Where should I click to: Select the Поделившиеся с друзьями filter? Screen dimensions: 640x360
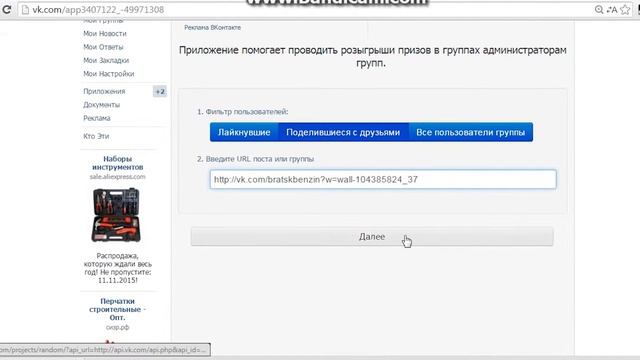click(x=343, y=132)
